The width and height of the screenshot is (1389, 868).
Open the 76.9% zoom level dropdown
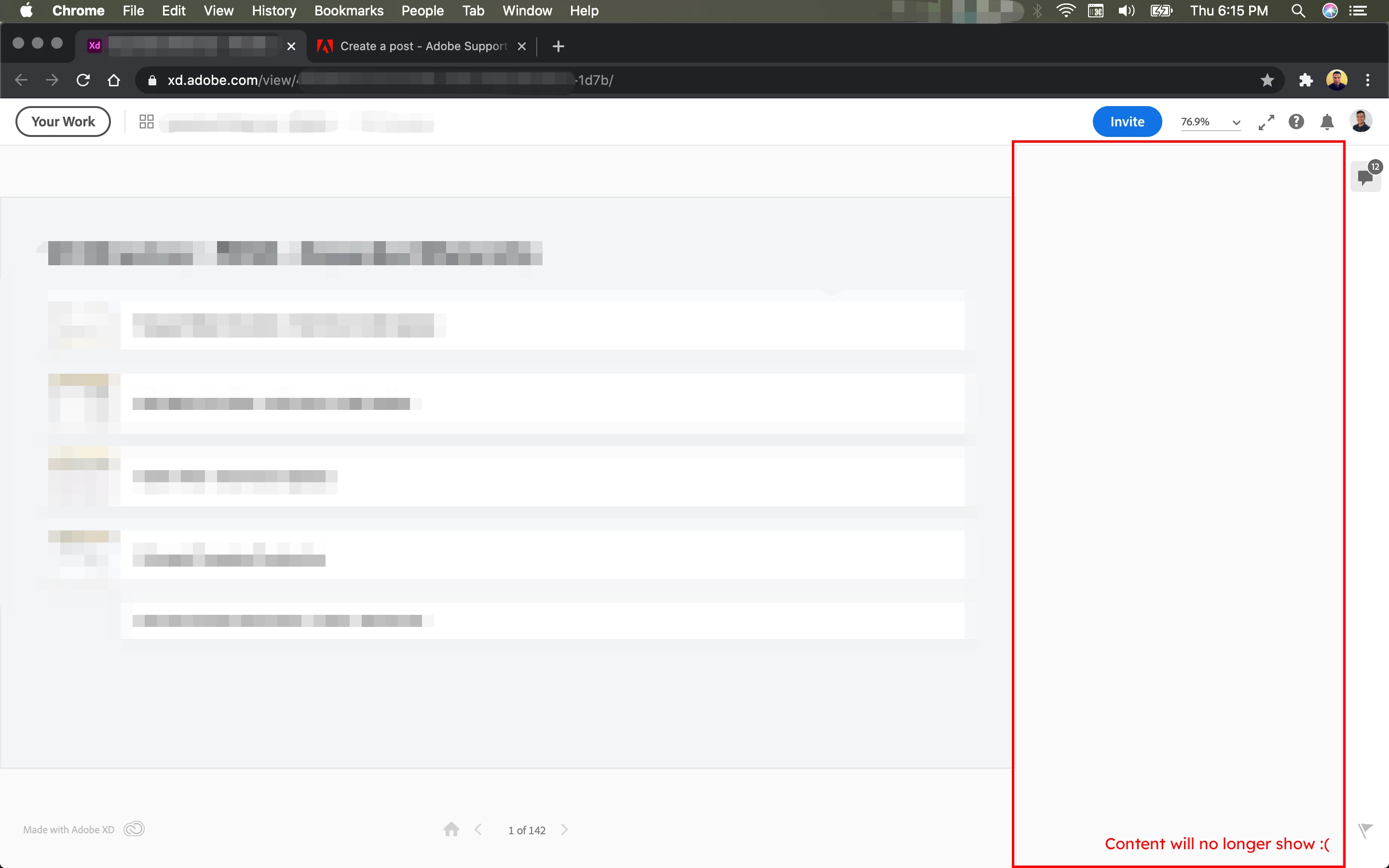click(1211, 122)
